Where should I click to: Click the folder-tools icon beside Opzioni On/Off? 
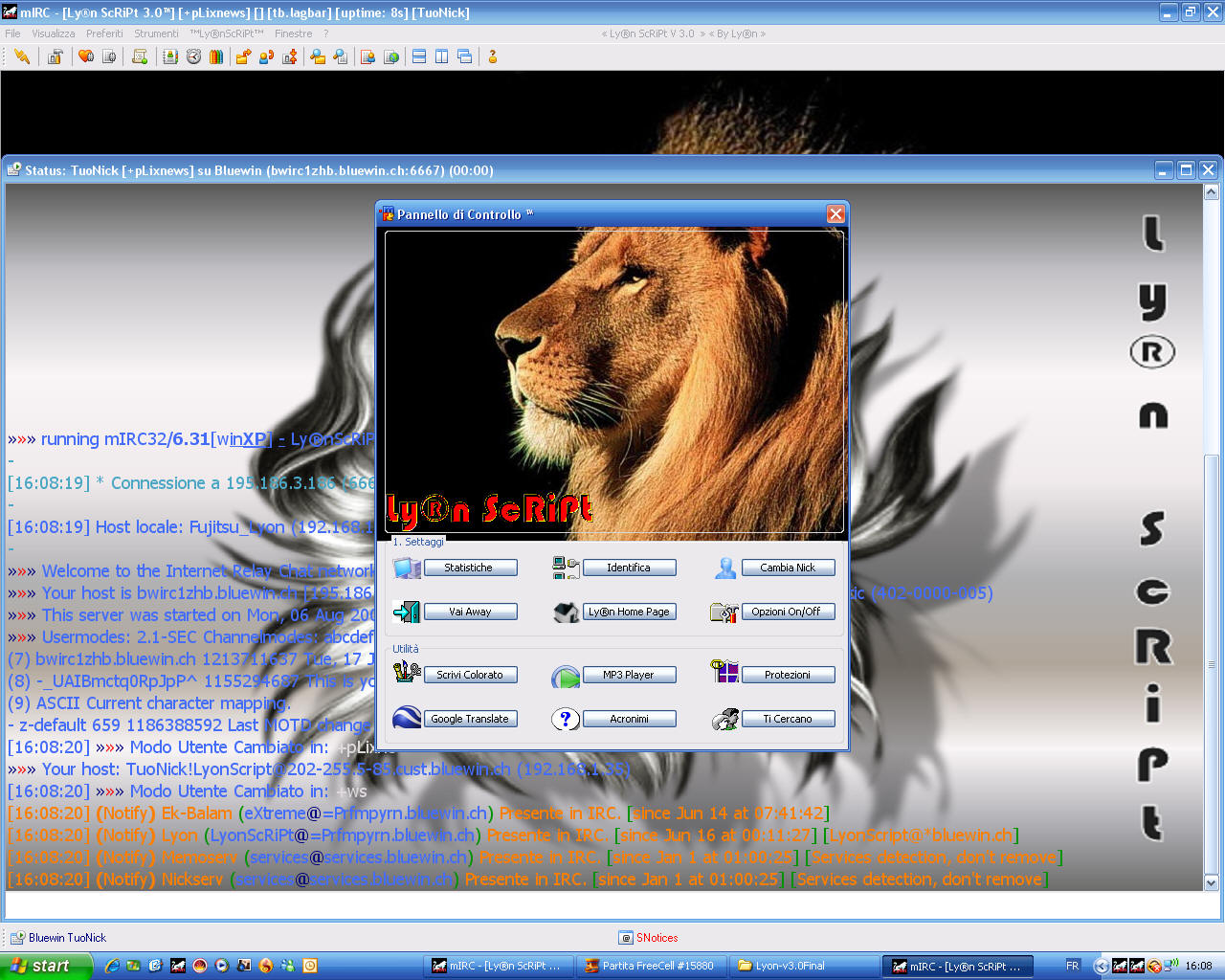(724, 612)
